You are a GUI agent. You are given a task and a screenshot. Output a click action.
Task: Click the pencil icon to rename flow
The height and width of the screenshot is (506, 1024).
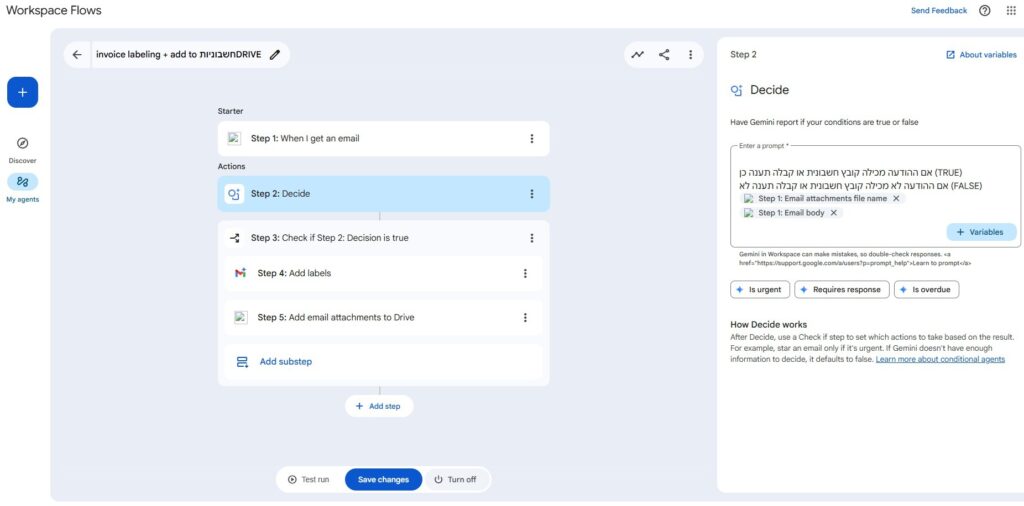(275, 55)
